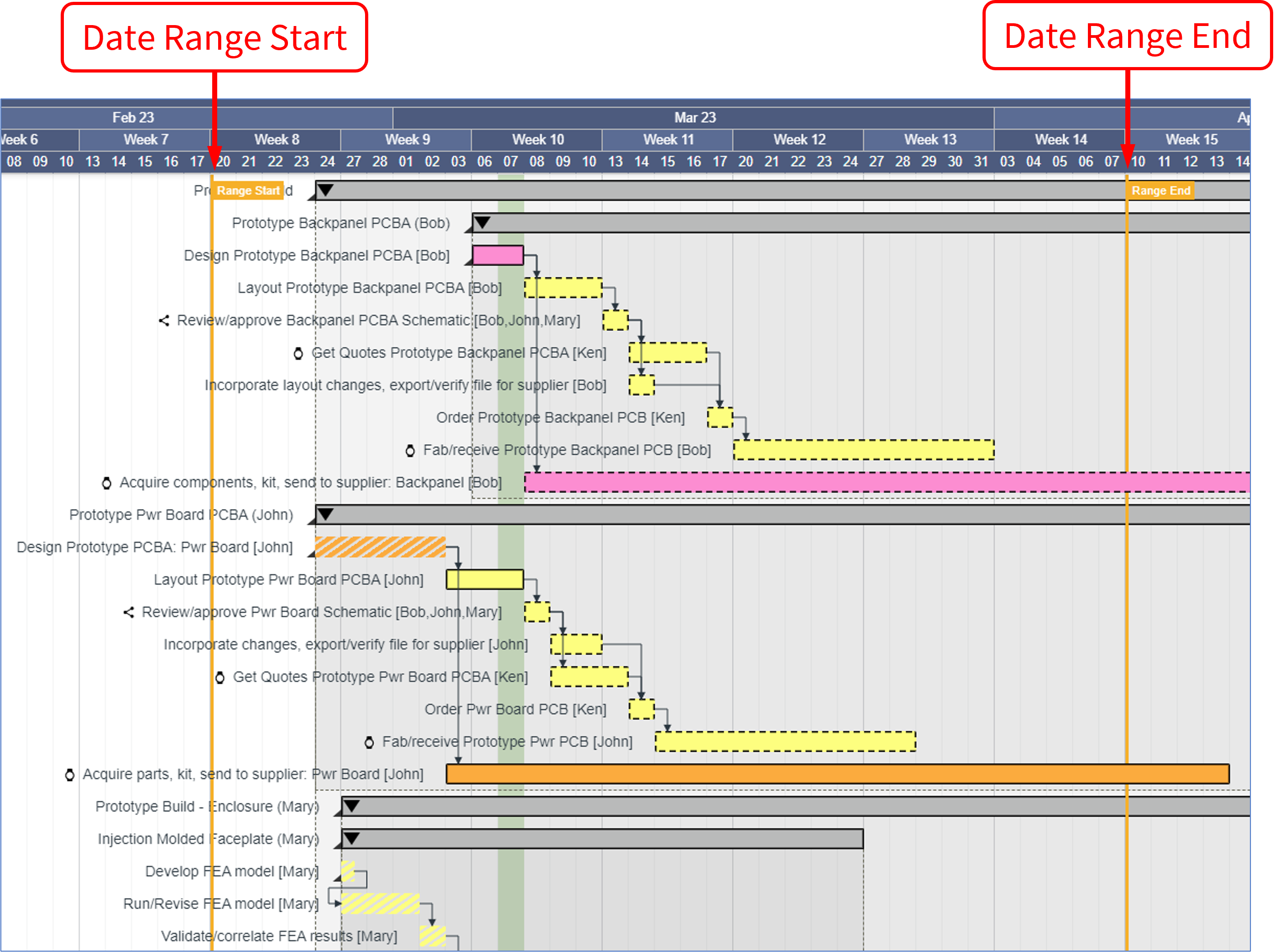The width and height of the screenshot is (1275, 952).
Task: Click stopwatch icon beside Get Quotes Backpanel PCBA
Action: [298, 353]
